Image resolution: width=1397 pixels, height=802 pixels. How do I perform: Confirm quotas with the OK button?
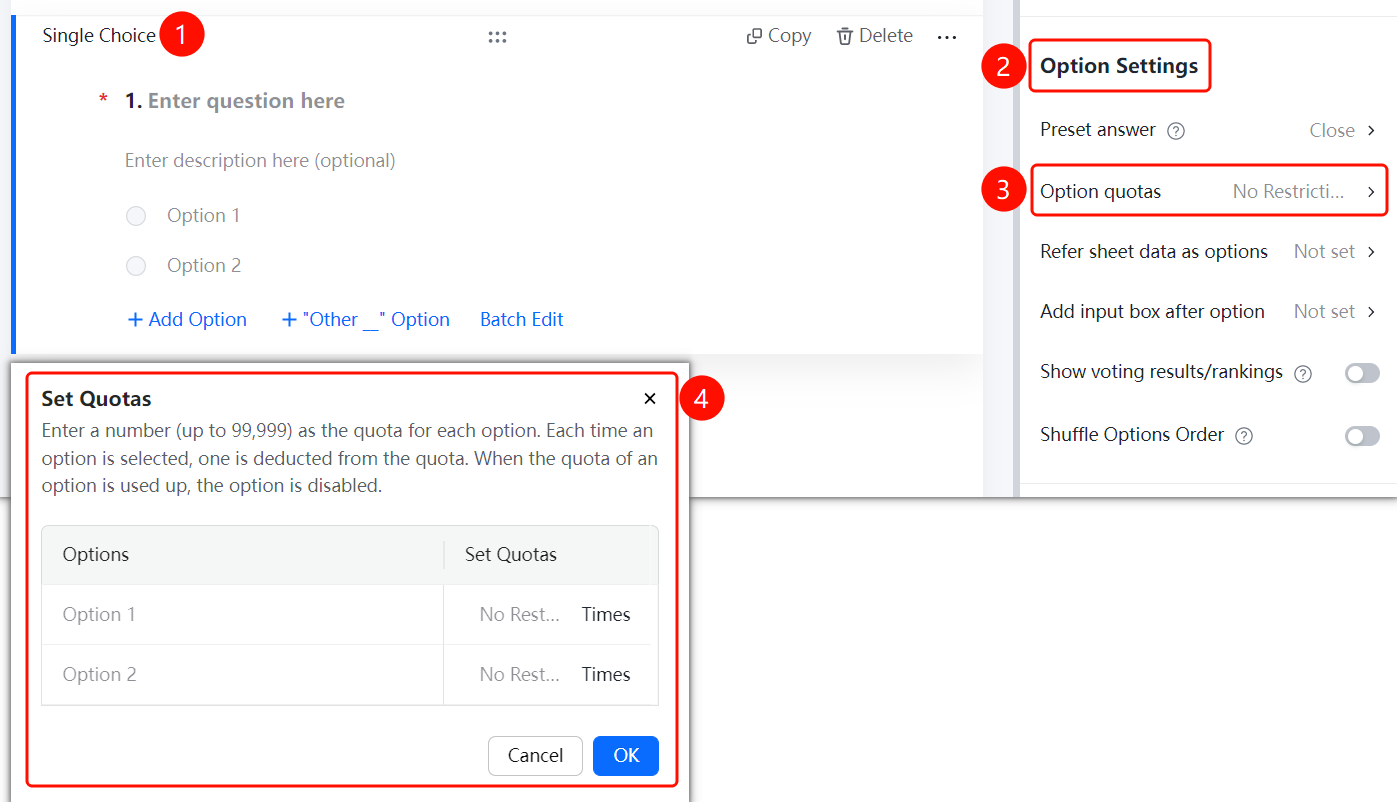coord(626,756)
